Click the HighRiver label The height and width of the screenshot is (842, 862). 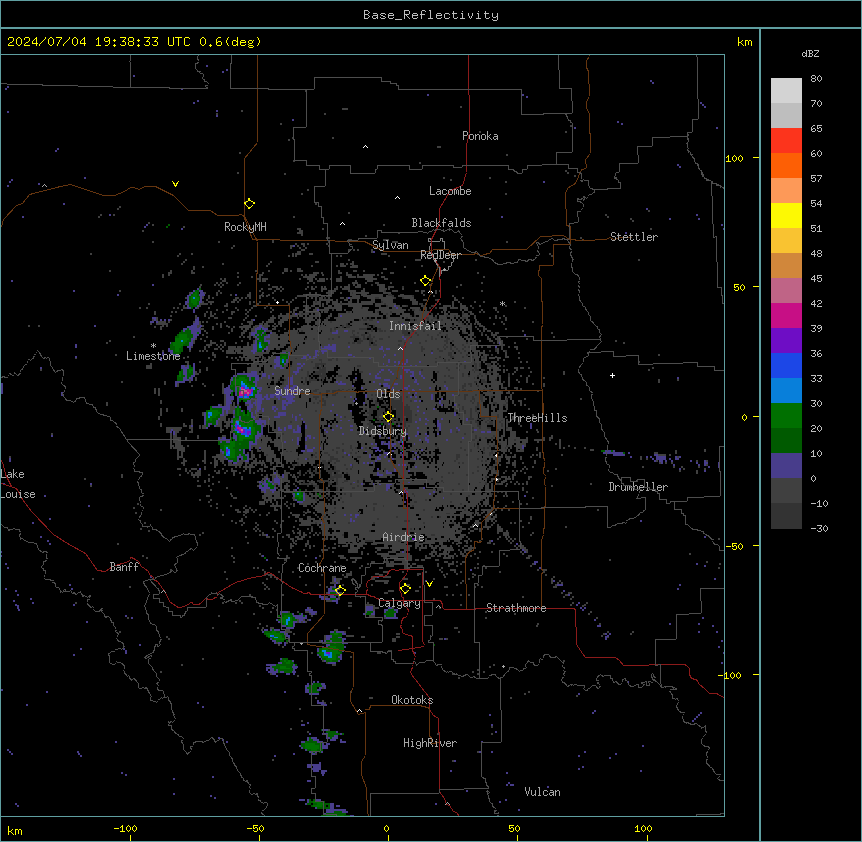[x=429, y=743]
